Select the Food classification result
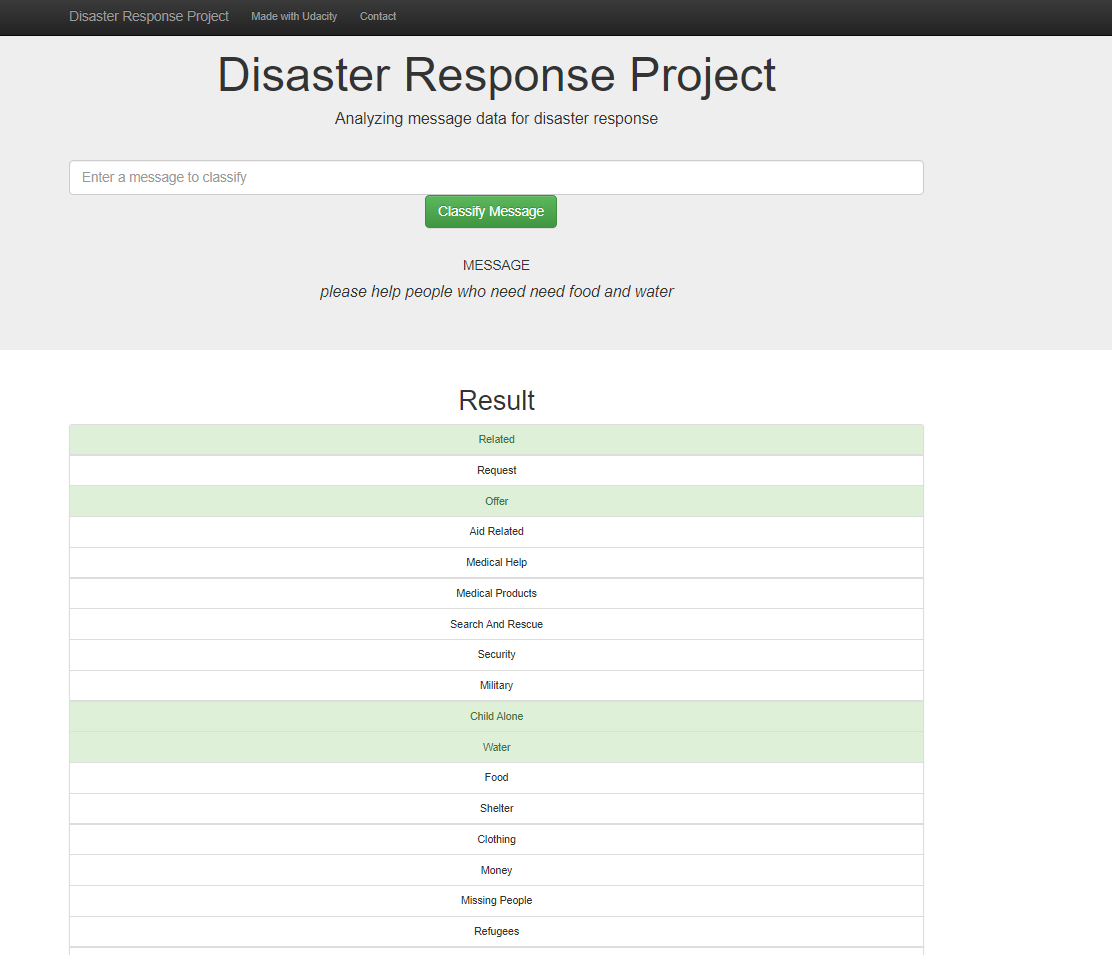Image resolution: width=1112 pixels, height=955 pixels. click(496, 777)
